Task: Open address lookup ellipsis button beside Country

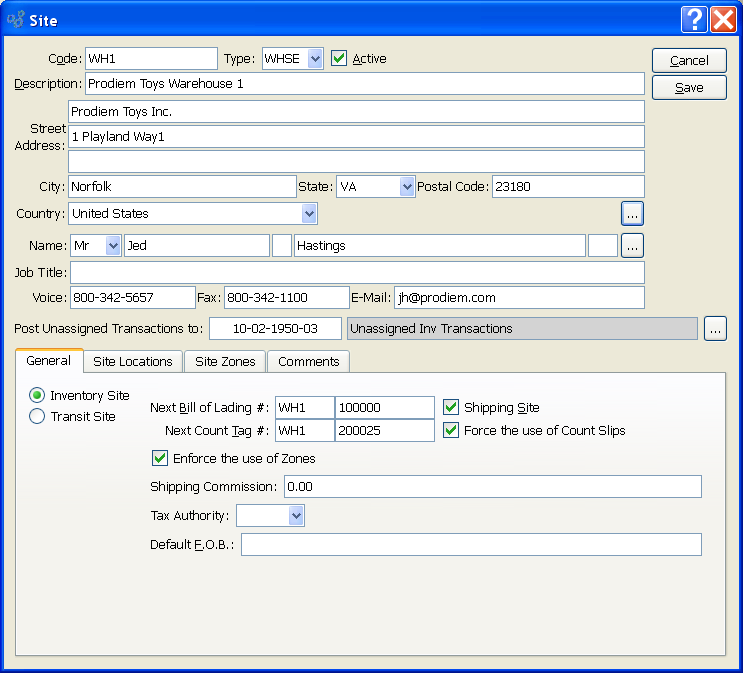Action: (632, 213)
